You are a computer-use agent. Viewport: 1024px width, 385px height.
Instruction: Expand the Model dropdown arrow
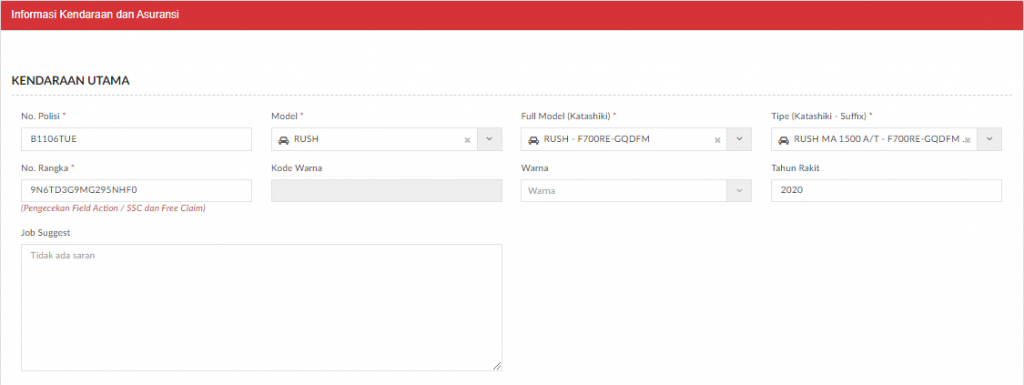(x=490, y=139)
